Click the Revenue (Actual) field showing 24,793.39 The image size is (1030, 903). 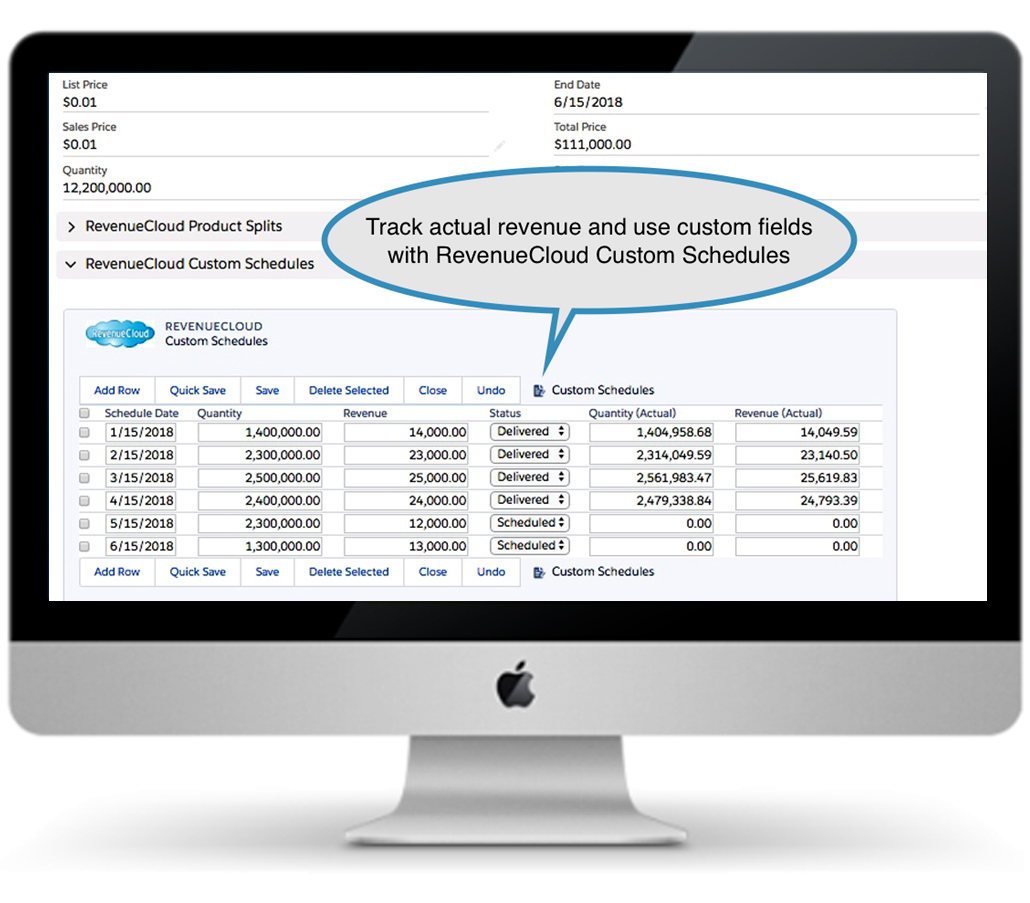797,500
